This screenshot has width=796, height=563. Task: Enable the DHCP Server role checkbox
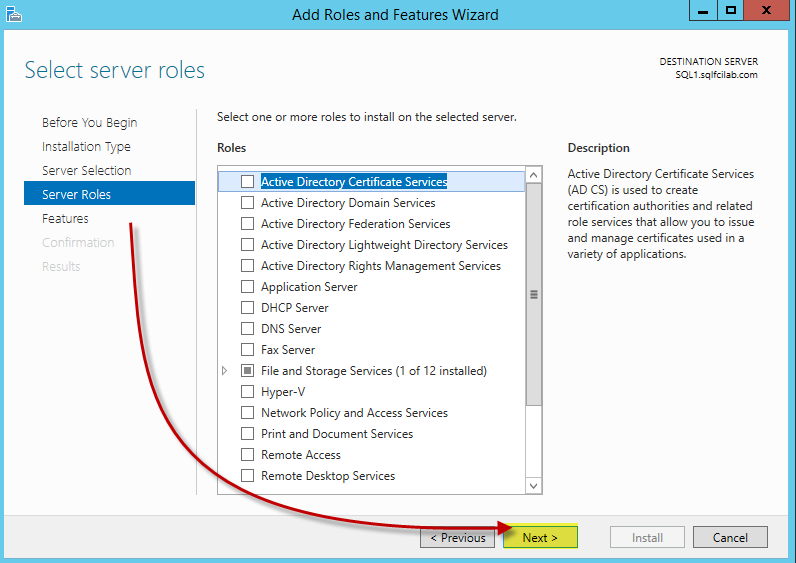pos(247,308)
